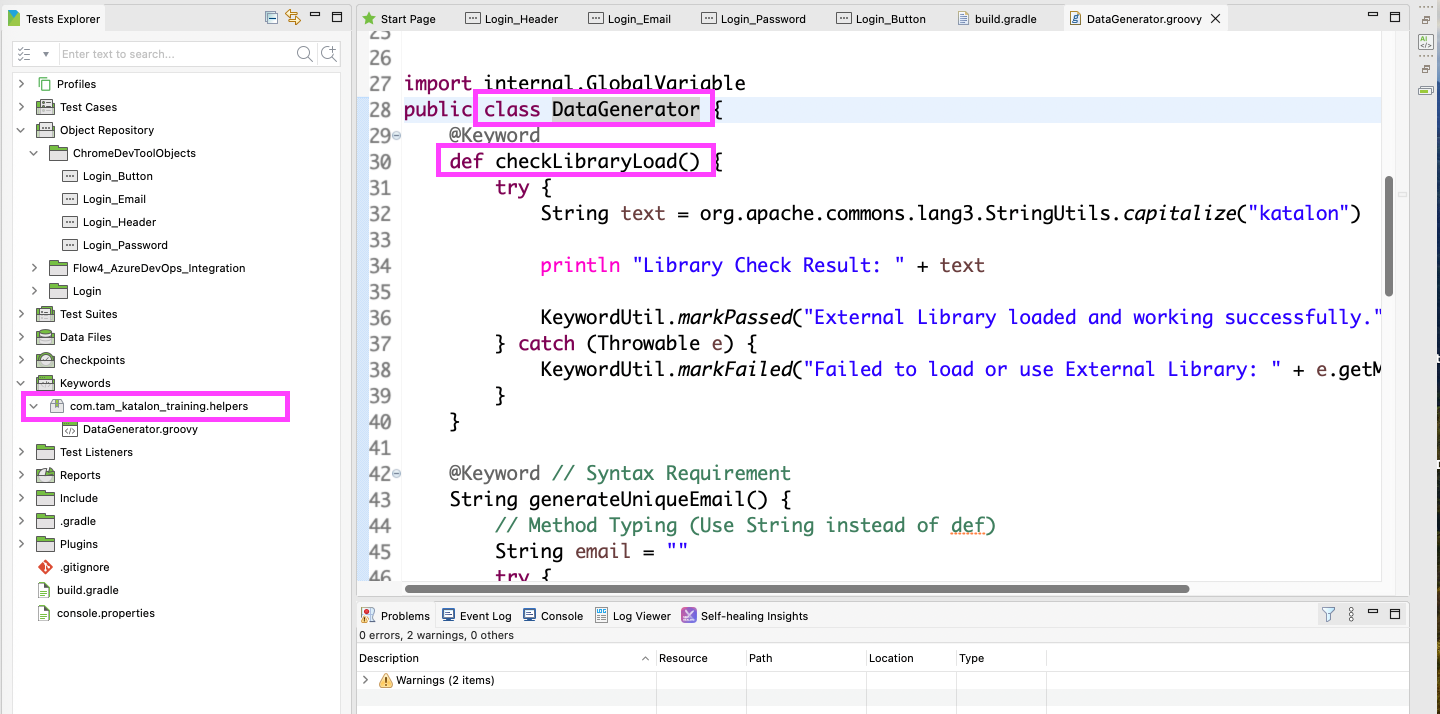
Task: Click the Link with Editor icon in Tests Explorer
Action: [290, 17]
